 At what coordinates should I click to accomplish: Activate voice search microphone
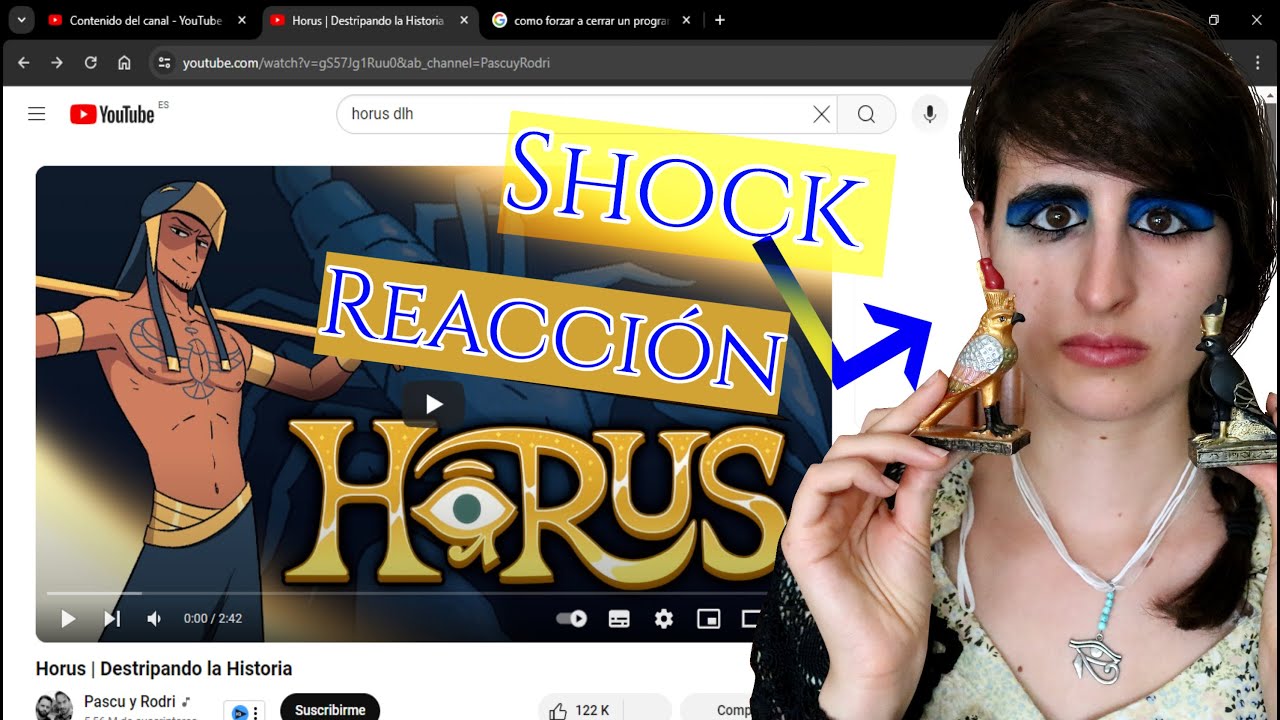coord(929,114)
